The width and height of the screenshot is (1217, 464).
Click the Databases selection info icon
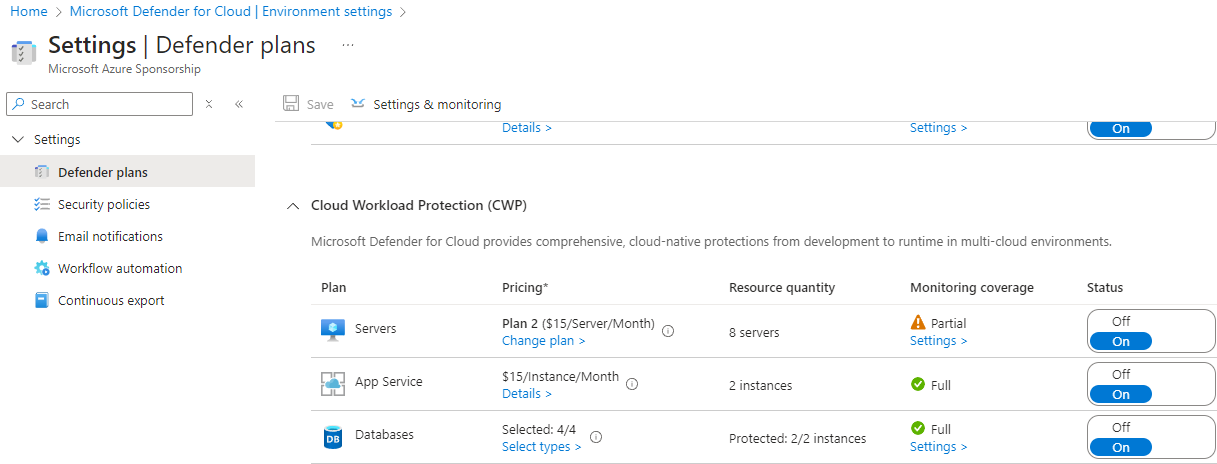pyautogui.click(x=596, y=437)
